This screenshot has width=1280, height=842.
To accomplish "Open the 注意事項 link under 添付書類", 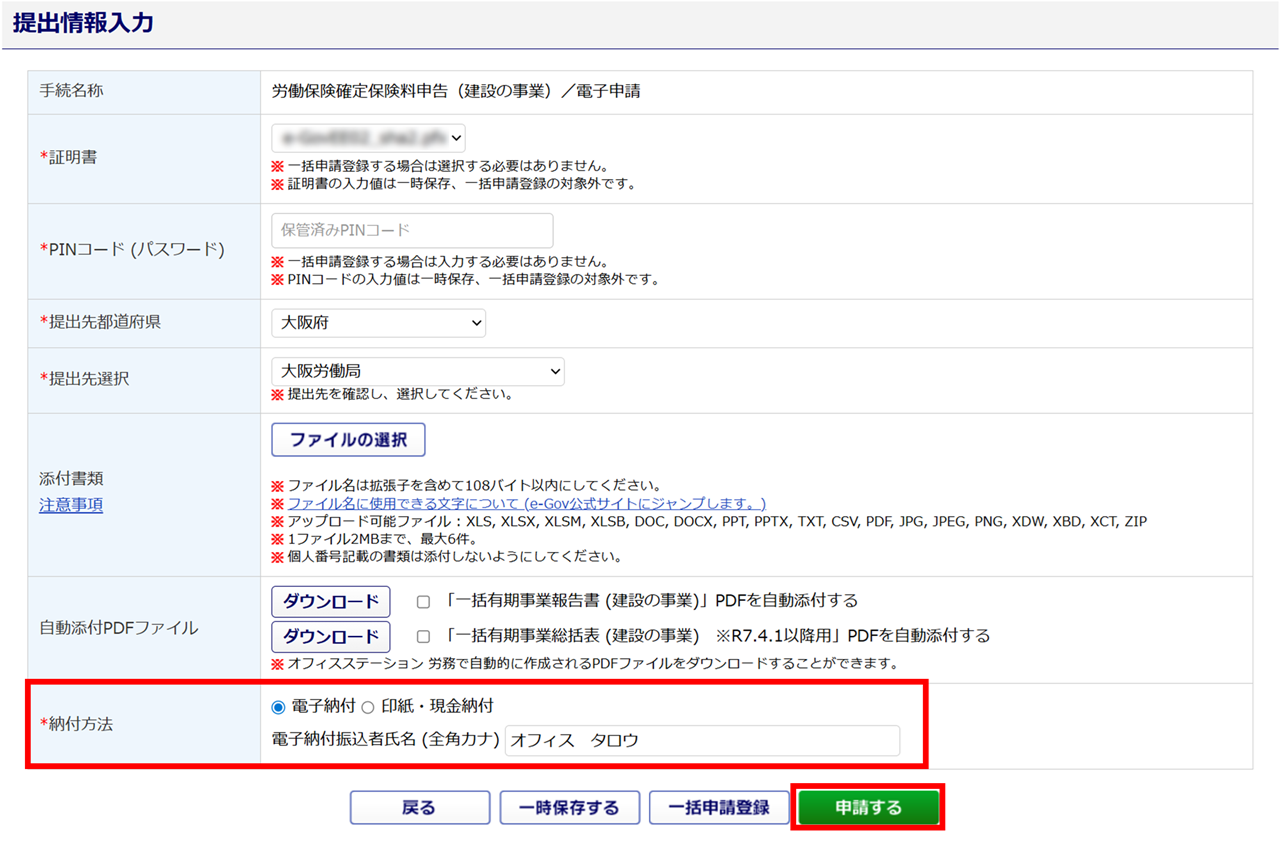I will point(71,505).
